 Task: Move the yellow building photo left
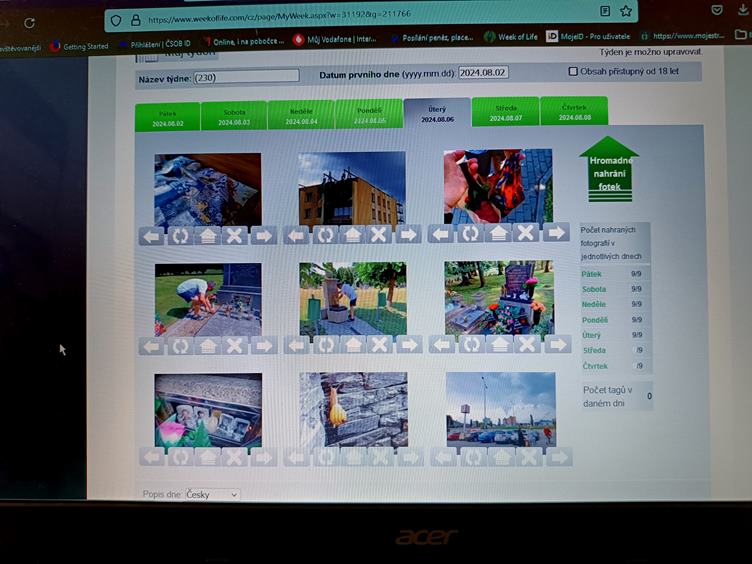296,235
